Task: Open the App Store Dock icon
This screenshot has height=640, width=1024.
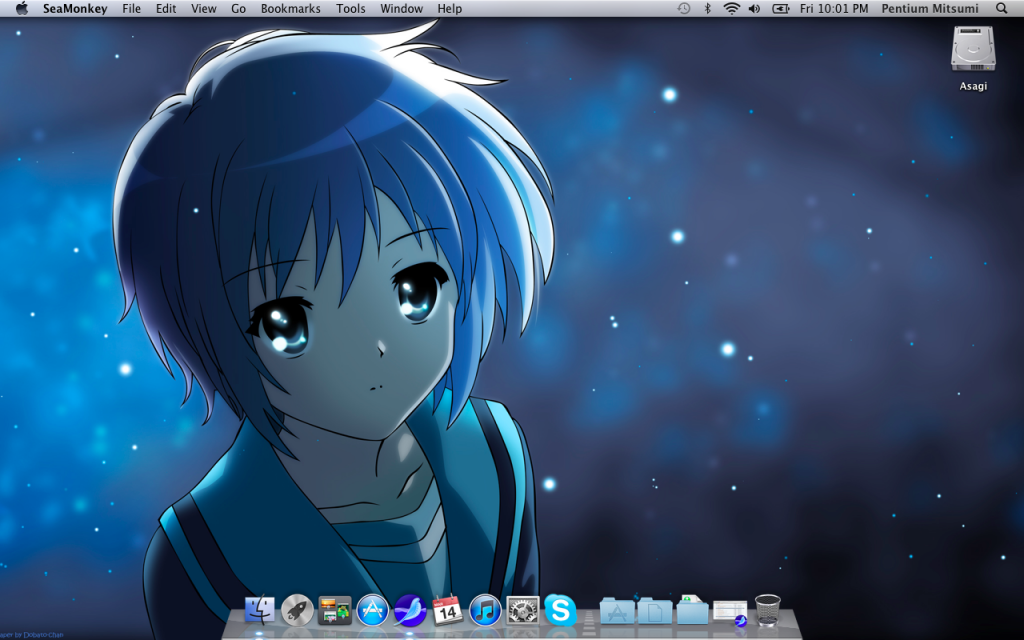Action: pyautogui.click(x=372, y=611)
